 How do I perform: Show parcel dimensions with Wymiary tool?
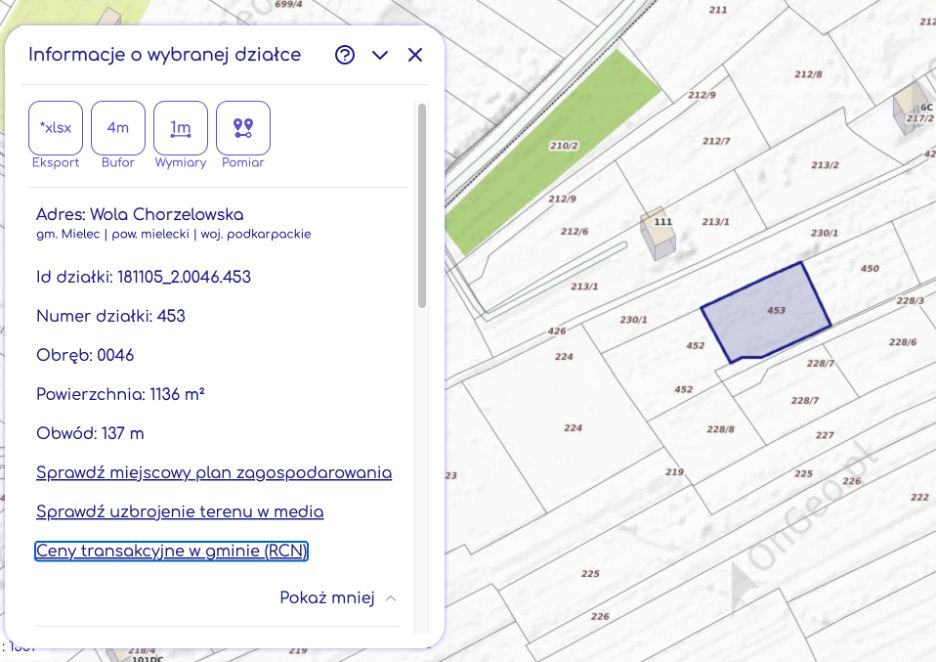point(180,128)
